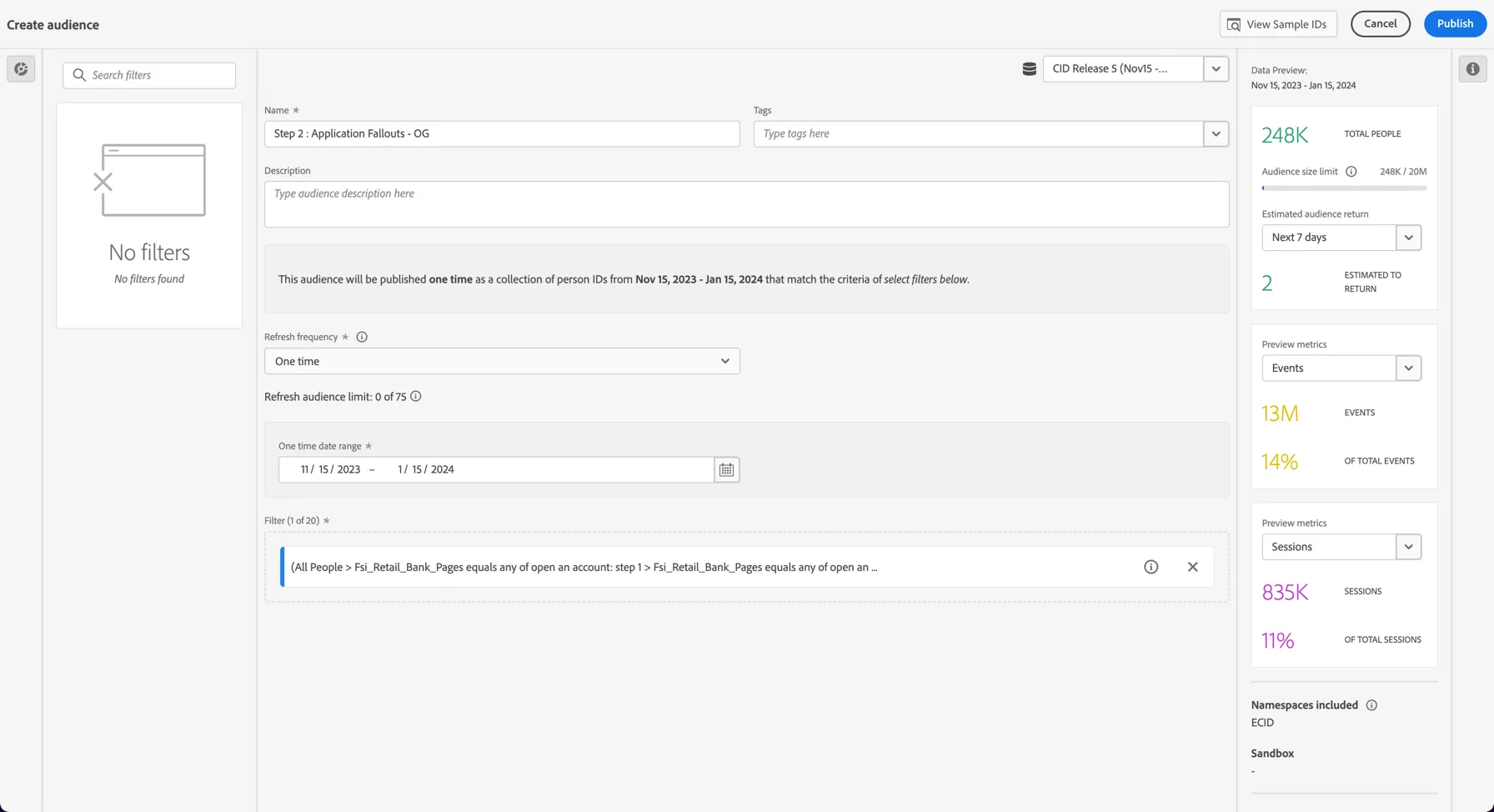Click the estimated to return value 2
This screenshot has height=812, width=1494.
click(x=1267, y=283)
